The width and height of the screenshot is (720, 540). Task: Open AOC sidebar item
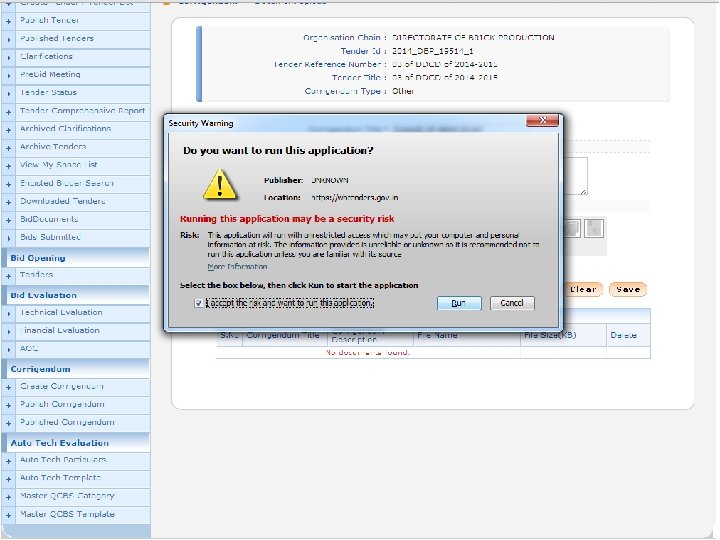[28, 349]
